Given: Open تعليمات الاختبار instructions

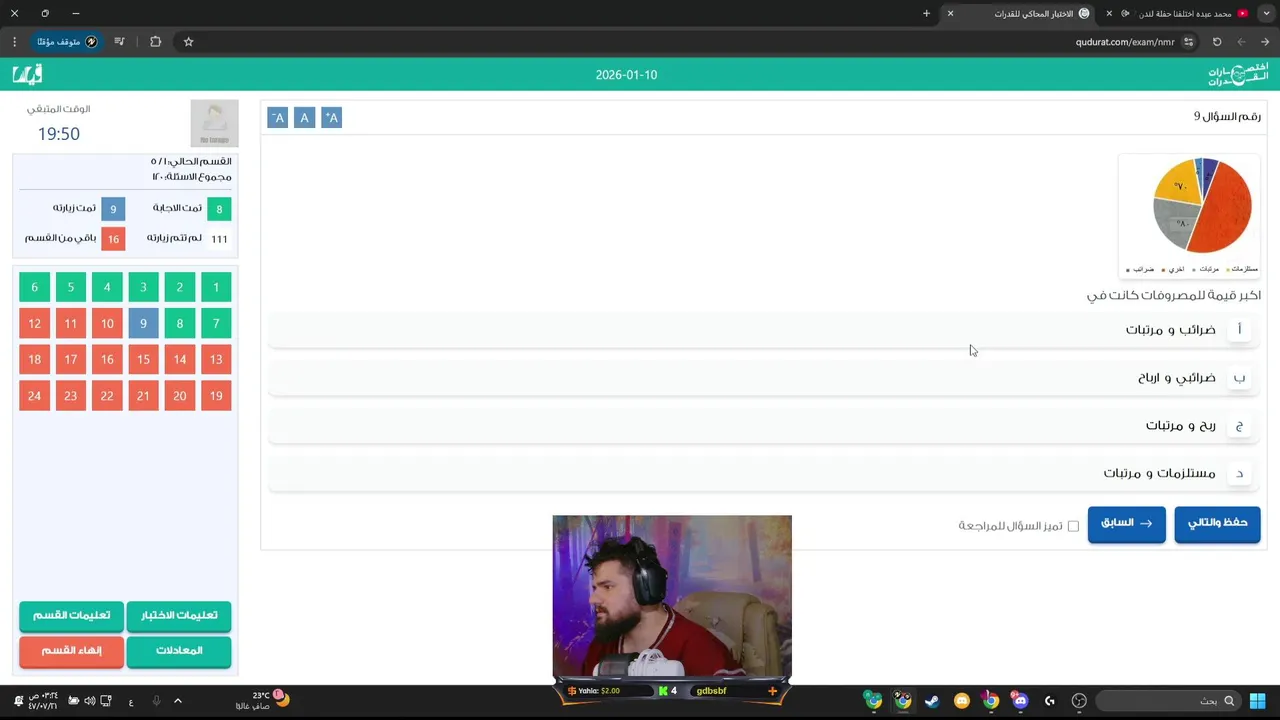Looking at the screenshot, I should pos(179,615).
